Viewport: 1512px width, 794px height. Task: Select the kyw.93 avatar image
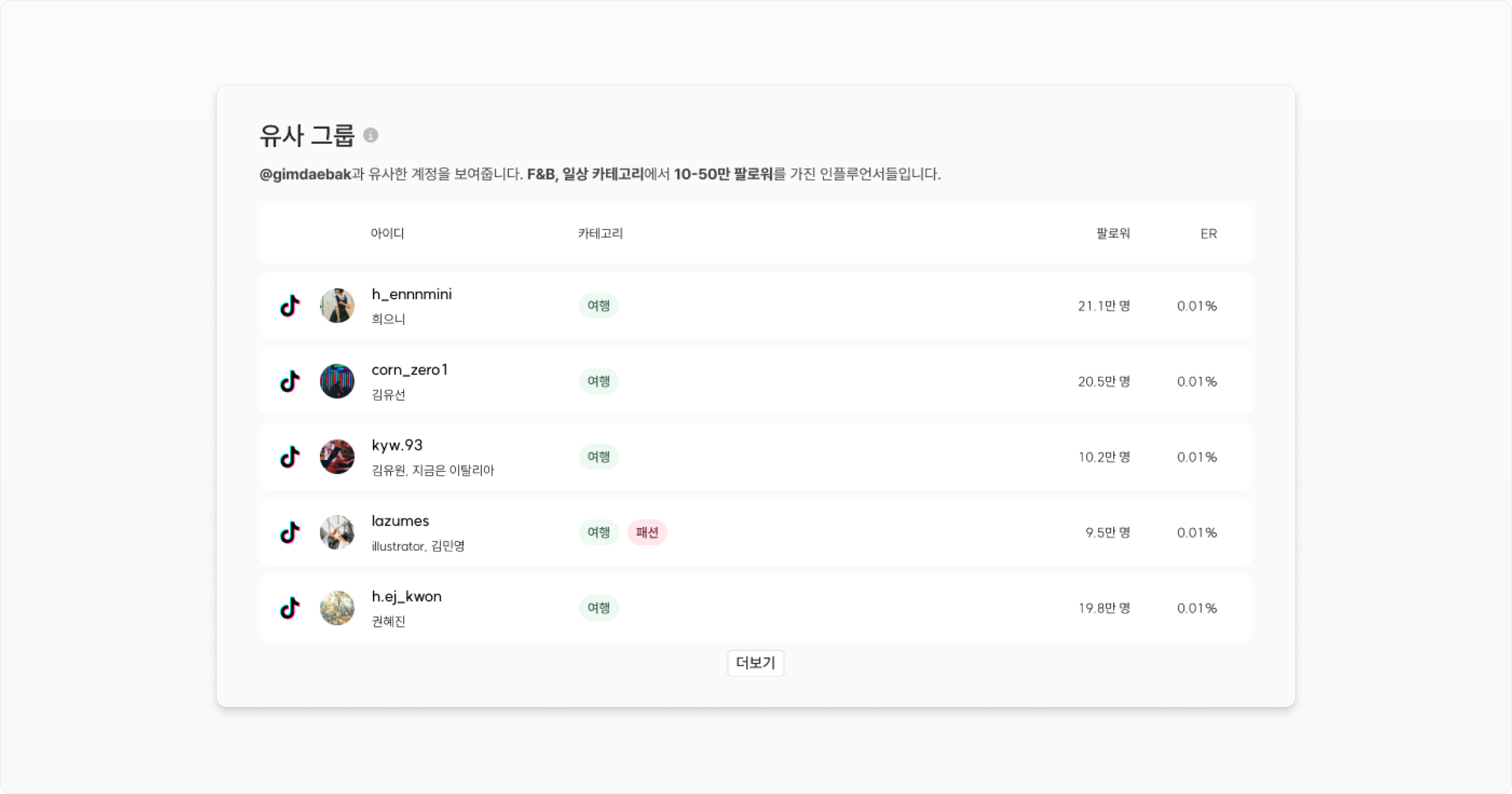pos(337,457)
